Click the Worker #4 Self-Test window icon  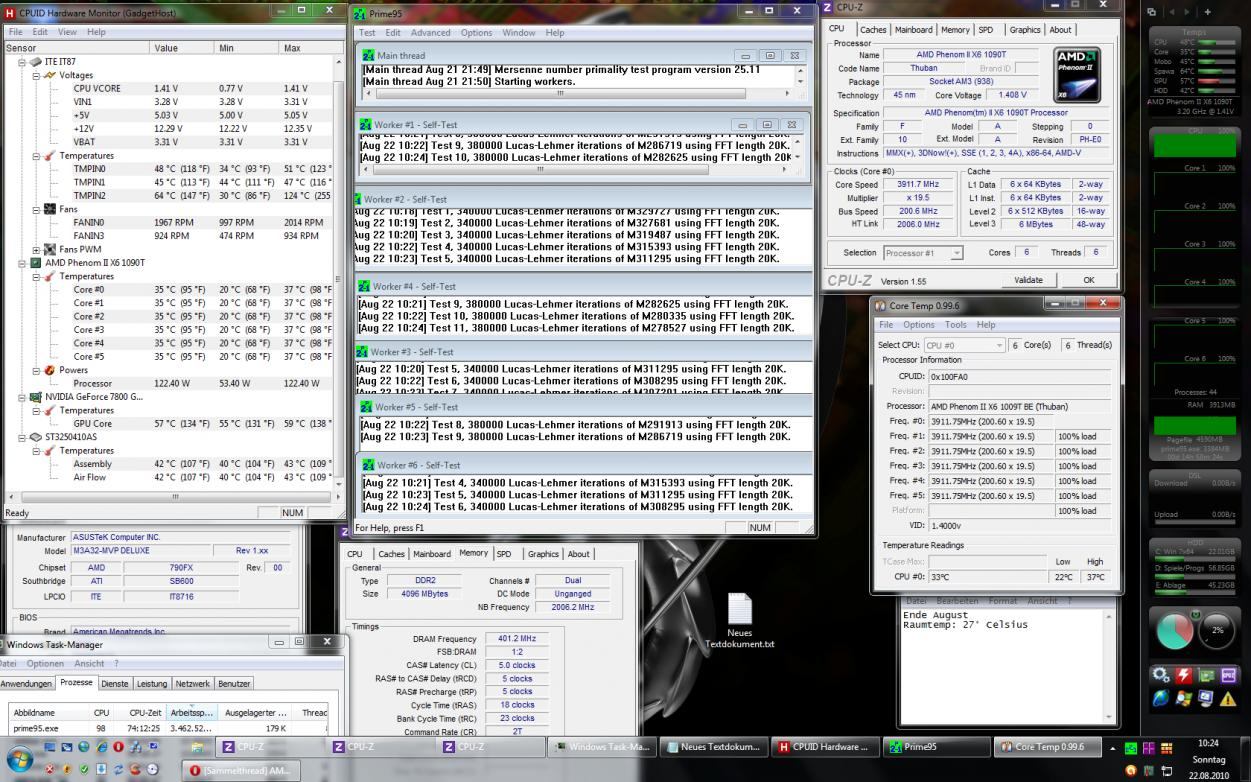point(365,286)
